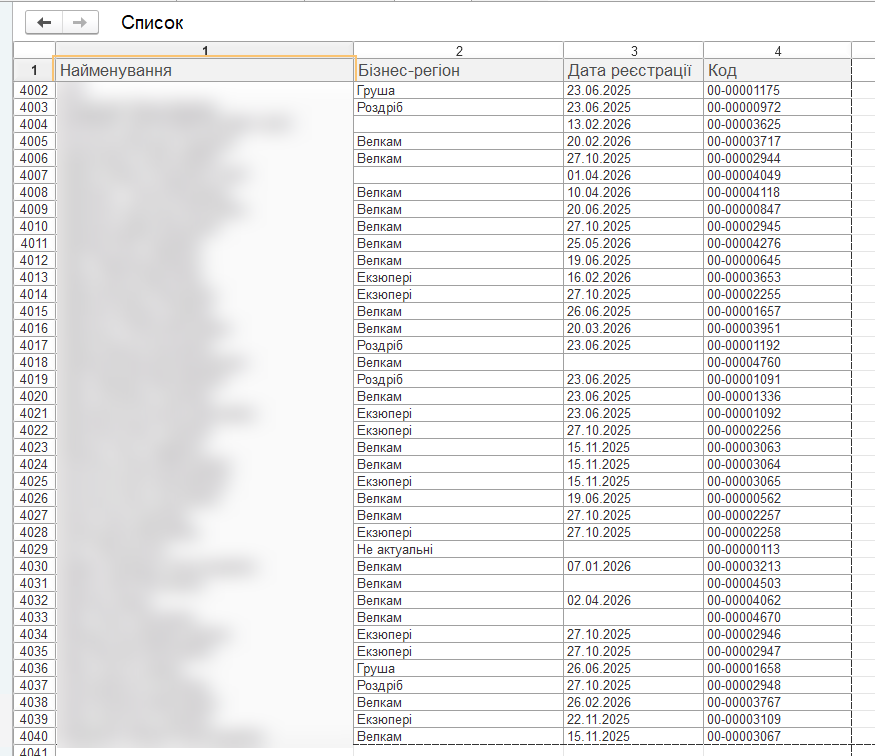This screenshot has width=875, height=756.
Task: Click date cell 10.04.2026
Action: pyautogui.click(x=633, y=192)
